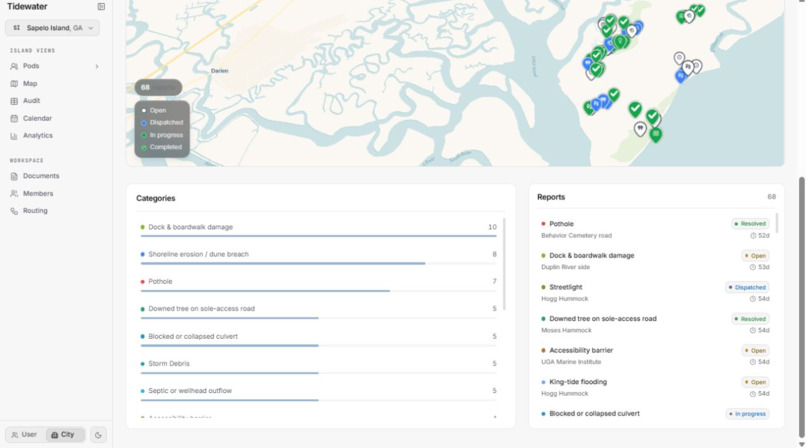This screenshot has width=806, height=448.
Task: Switch to City mode
Action: point(64,435)
